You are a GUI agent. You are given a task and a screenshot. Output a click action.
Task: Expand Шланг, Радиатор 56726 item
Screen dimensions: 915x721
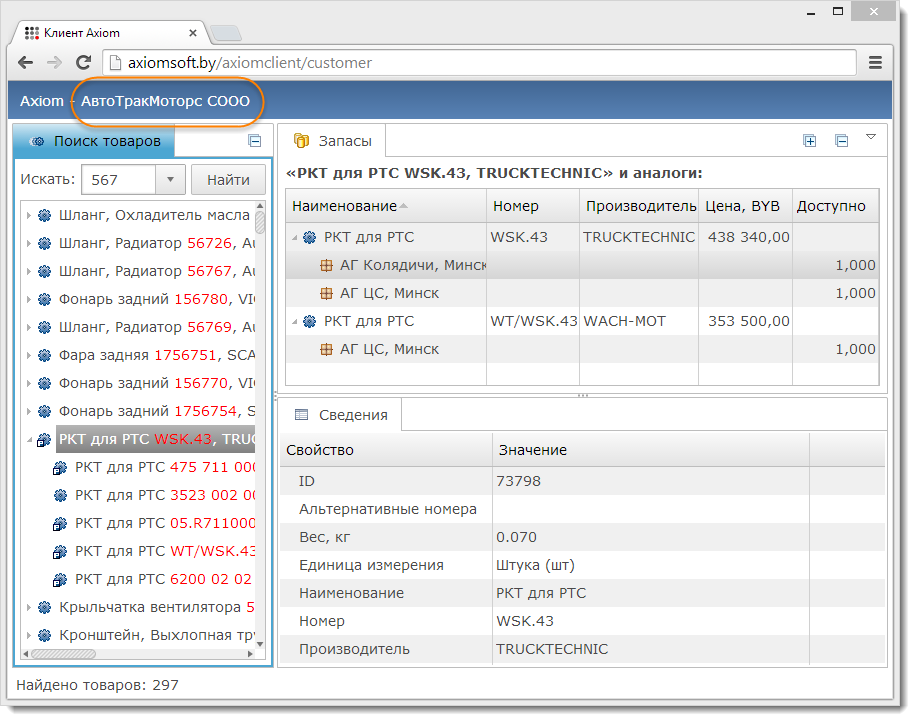[29, 243]
